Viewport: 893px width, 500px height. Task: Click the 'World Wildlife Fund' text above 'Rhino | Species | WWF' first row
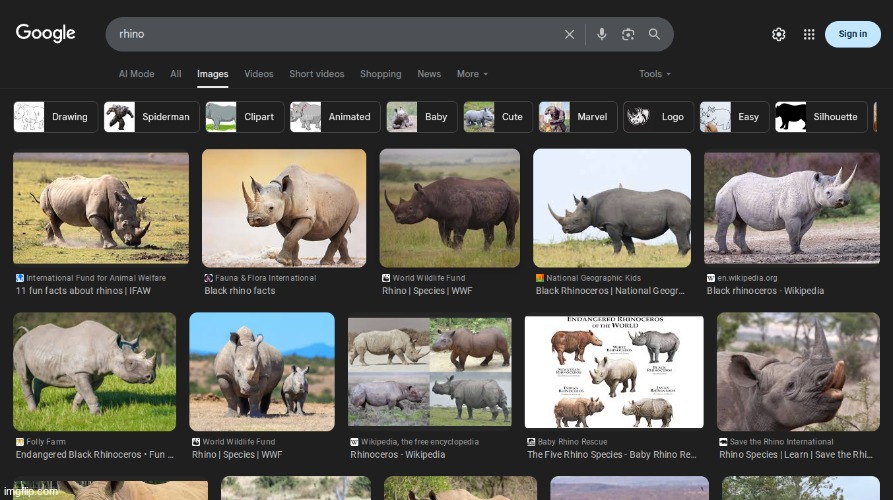429,278
